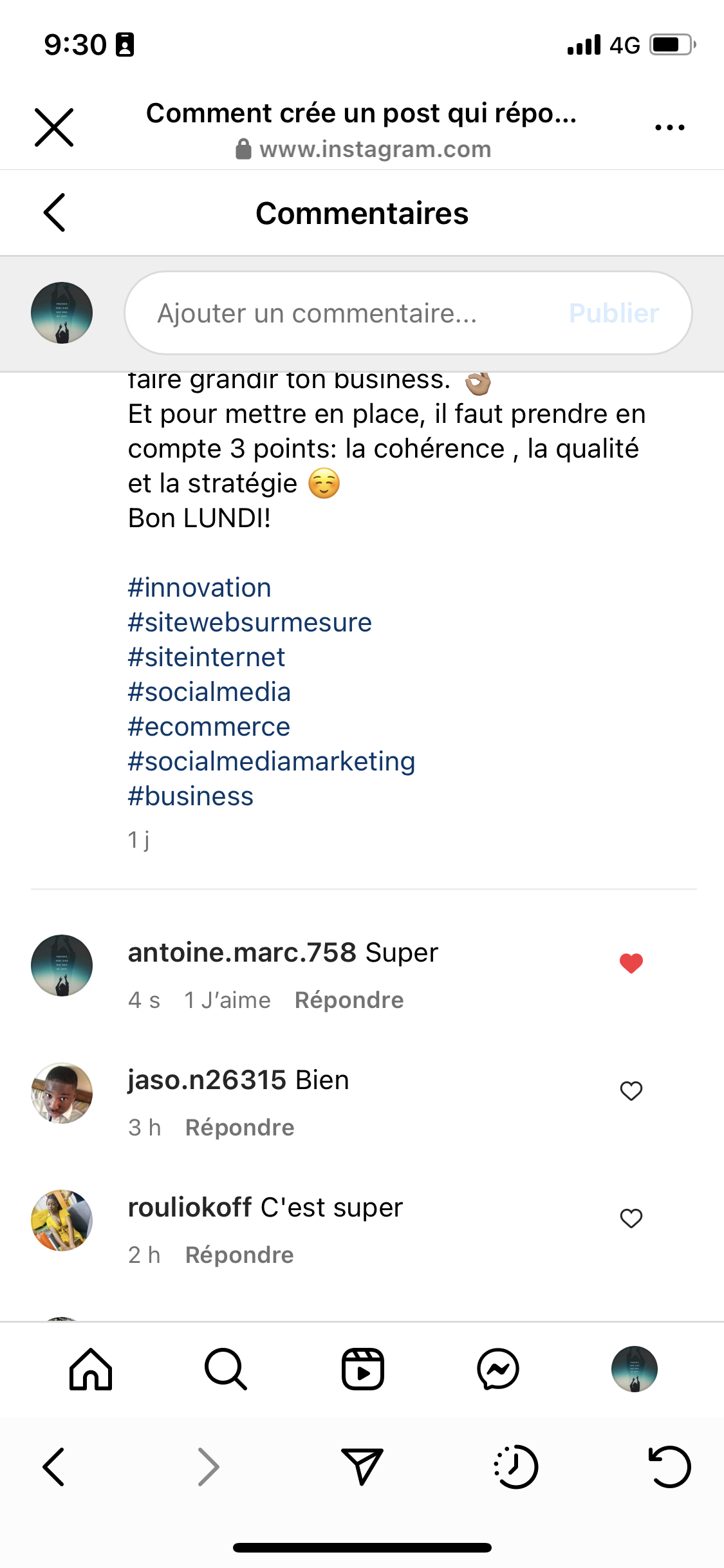Tap the search magnifier icon
This screenshot has height=1568, width=724.
(x=225, y=1369)
